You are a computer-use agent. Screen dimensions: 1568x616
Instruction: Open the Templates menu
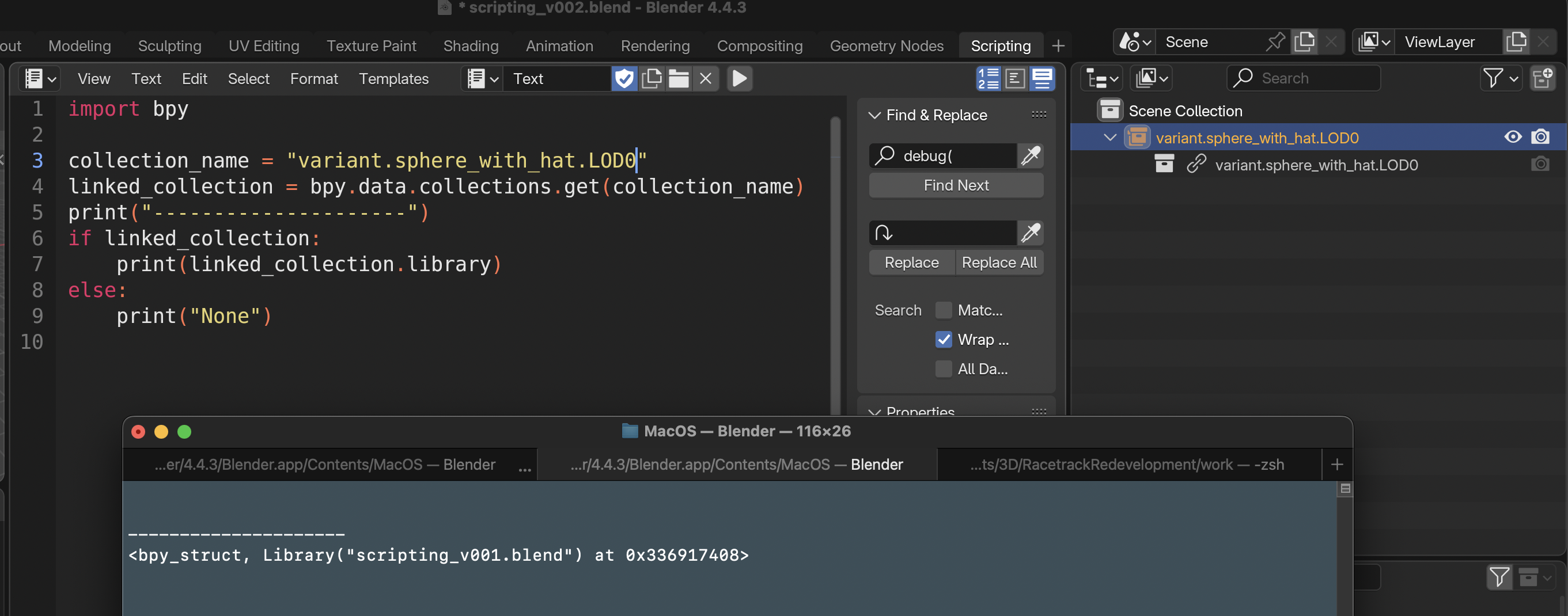[393, 78]
